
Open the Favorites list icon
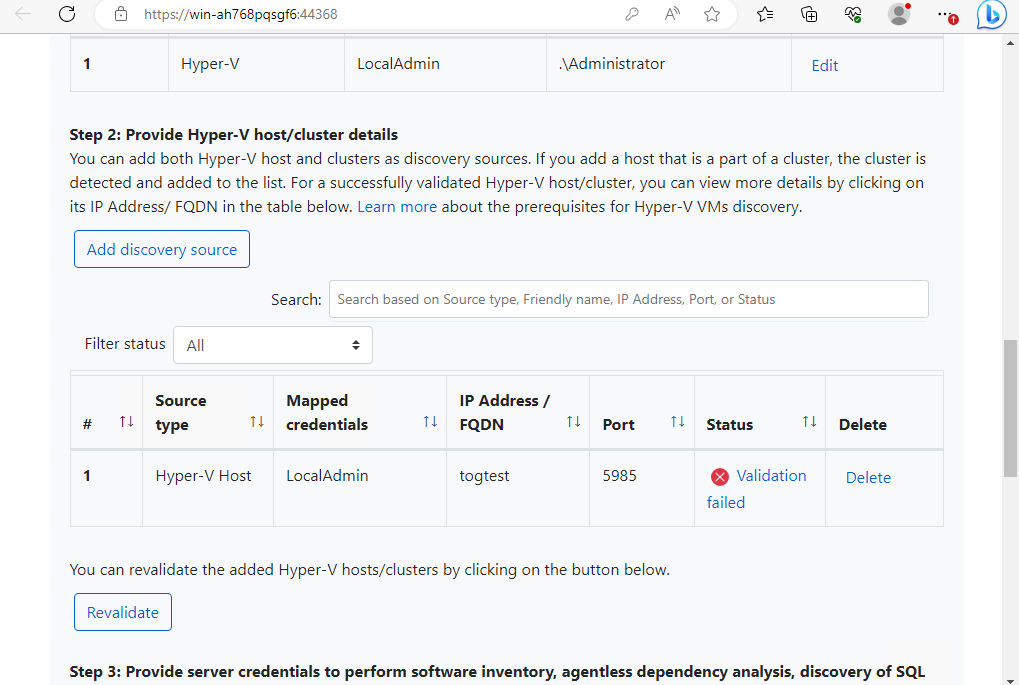tap(765, 14)
